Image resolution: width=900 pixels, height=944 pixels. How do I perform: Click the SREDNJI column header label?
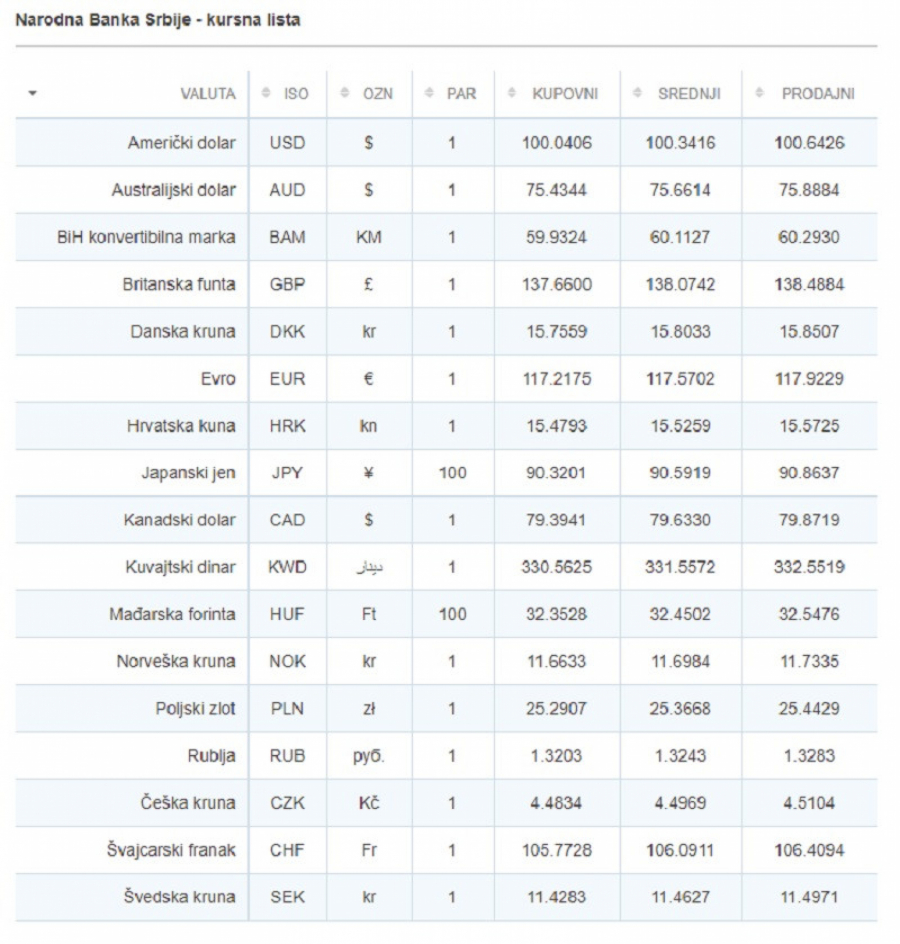point(690,94)
